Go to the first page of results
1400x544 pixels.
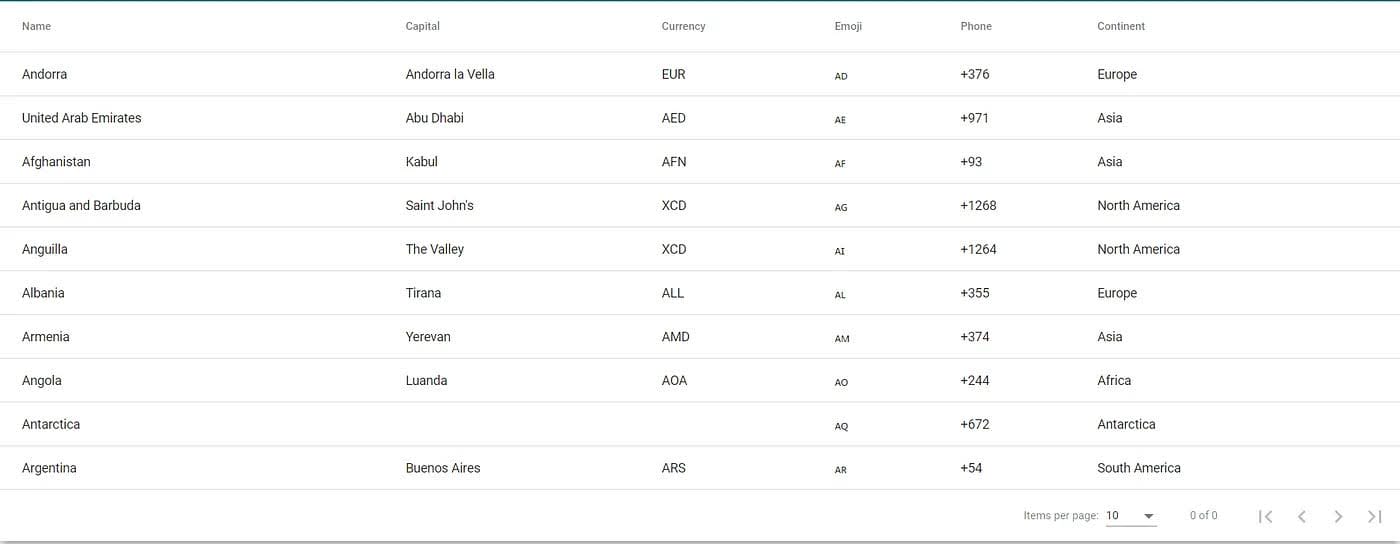pos(1265,516)
